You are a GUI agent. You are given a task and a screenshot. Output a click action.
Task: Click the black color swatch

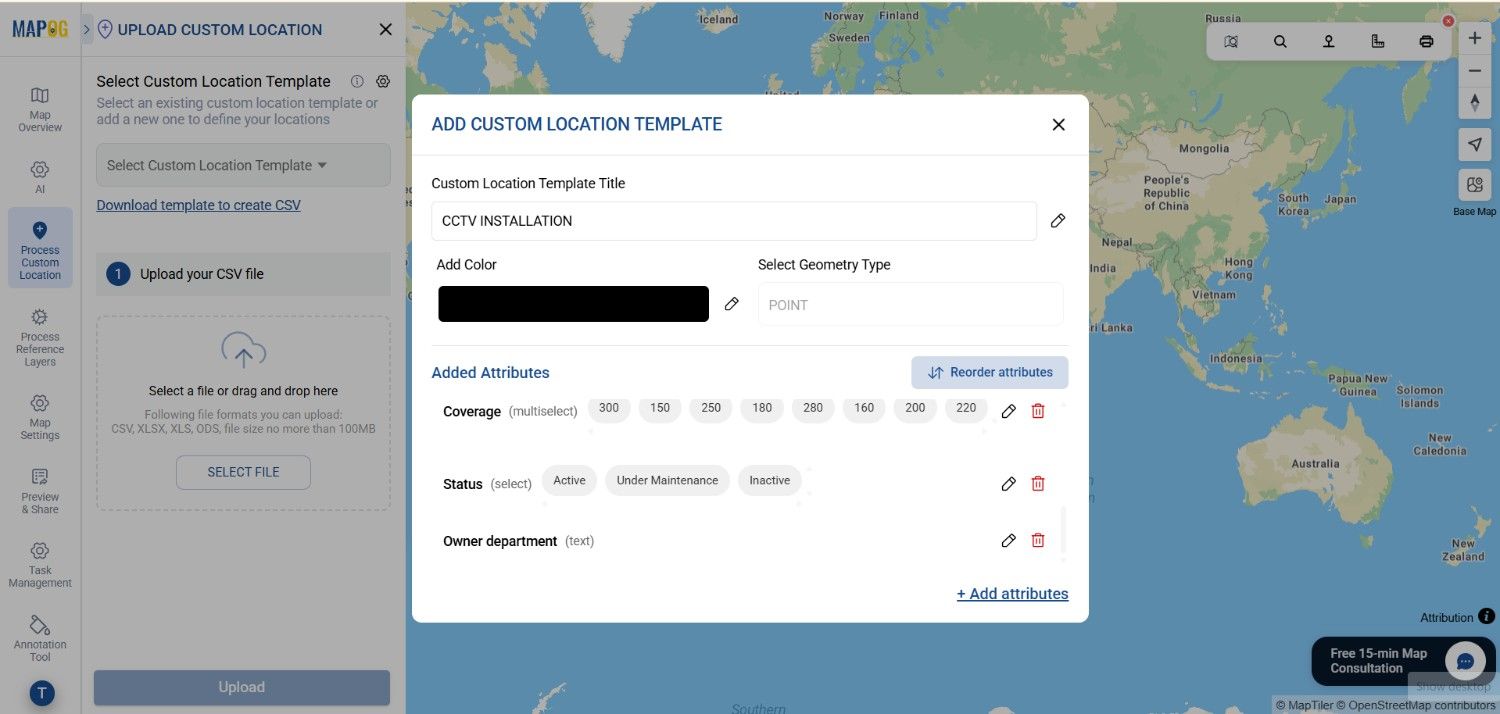pyautogui.click(x=572, y=303)
